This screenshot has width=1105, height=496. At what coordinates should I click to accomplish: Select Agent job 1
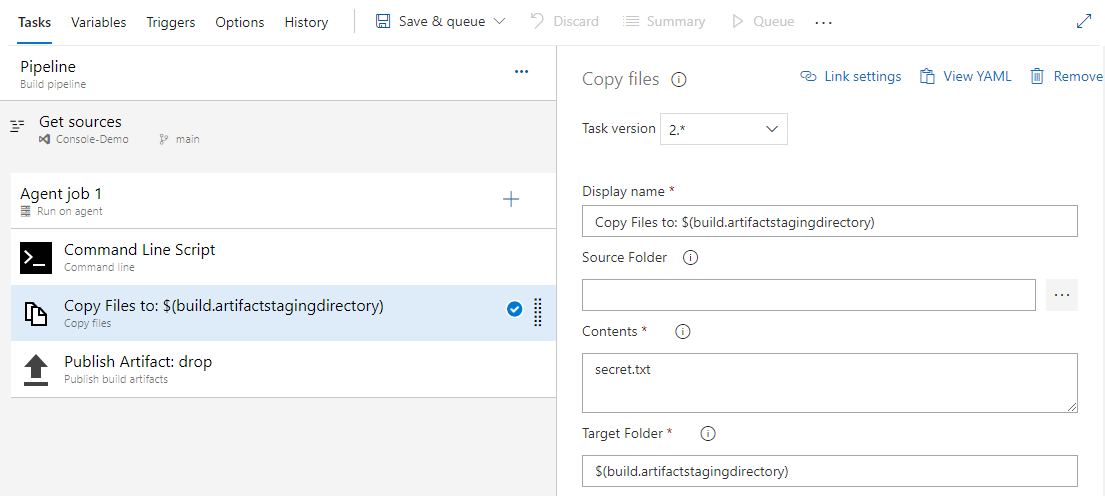tap(283, 200)
